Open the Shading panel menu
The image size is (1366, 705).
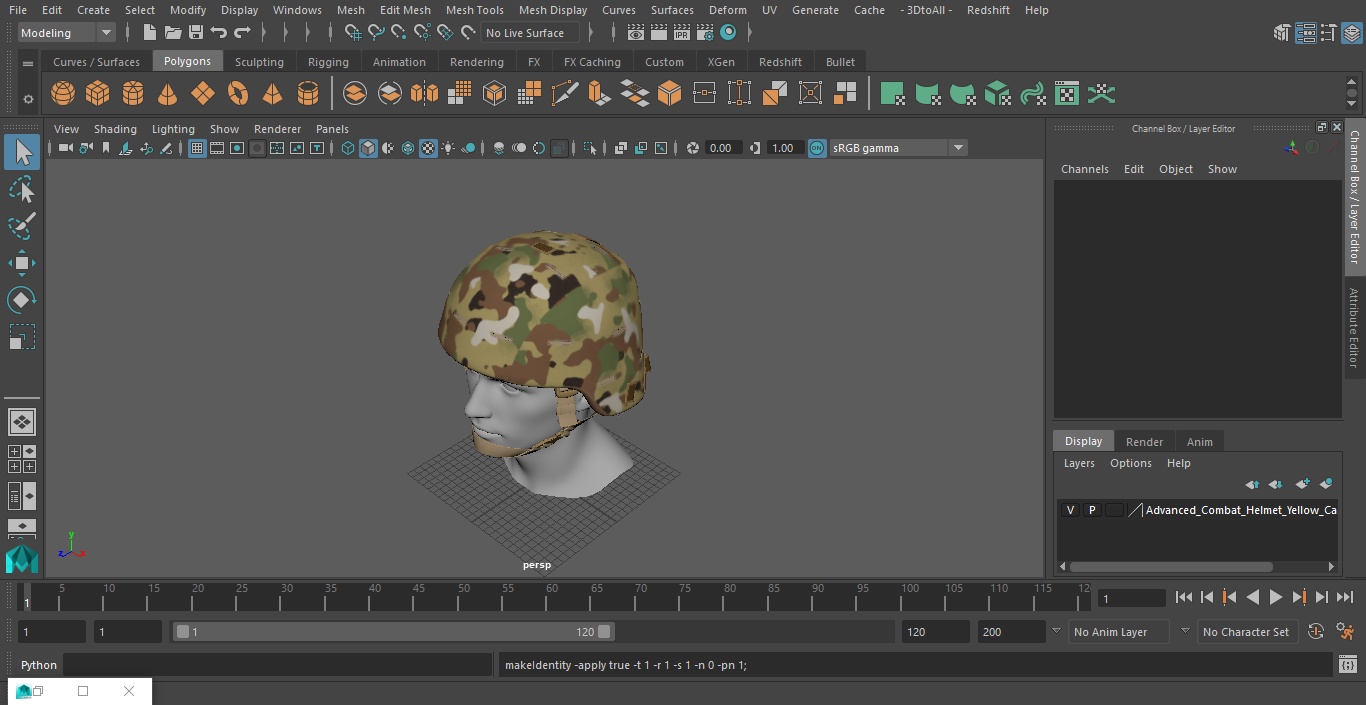[x=115, y=129]
